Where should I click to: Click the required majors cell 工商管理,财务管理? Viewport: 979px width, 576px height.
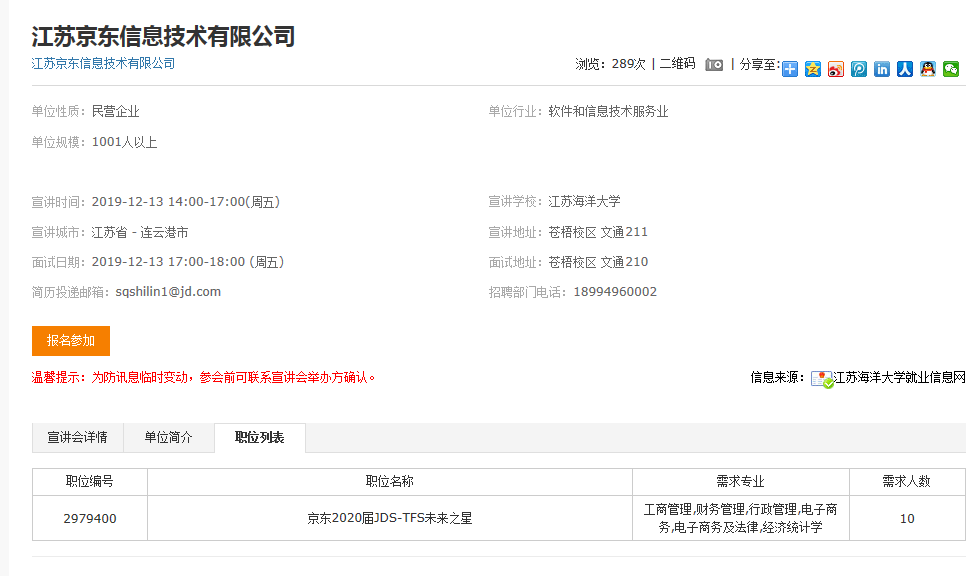click(740, 518)
